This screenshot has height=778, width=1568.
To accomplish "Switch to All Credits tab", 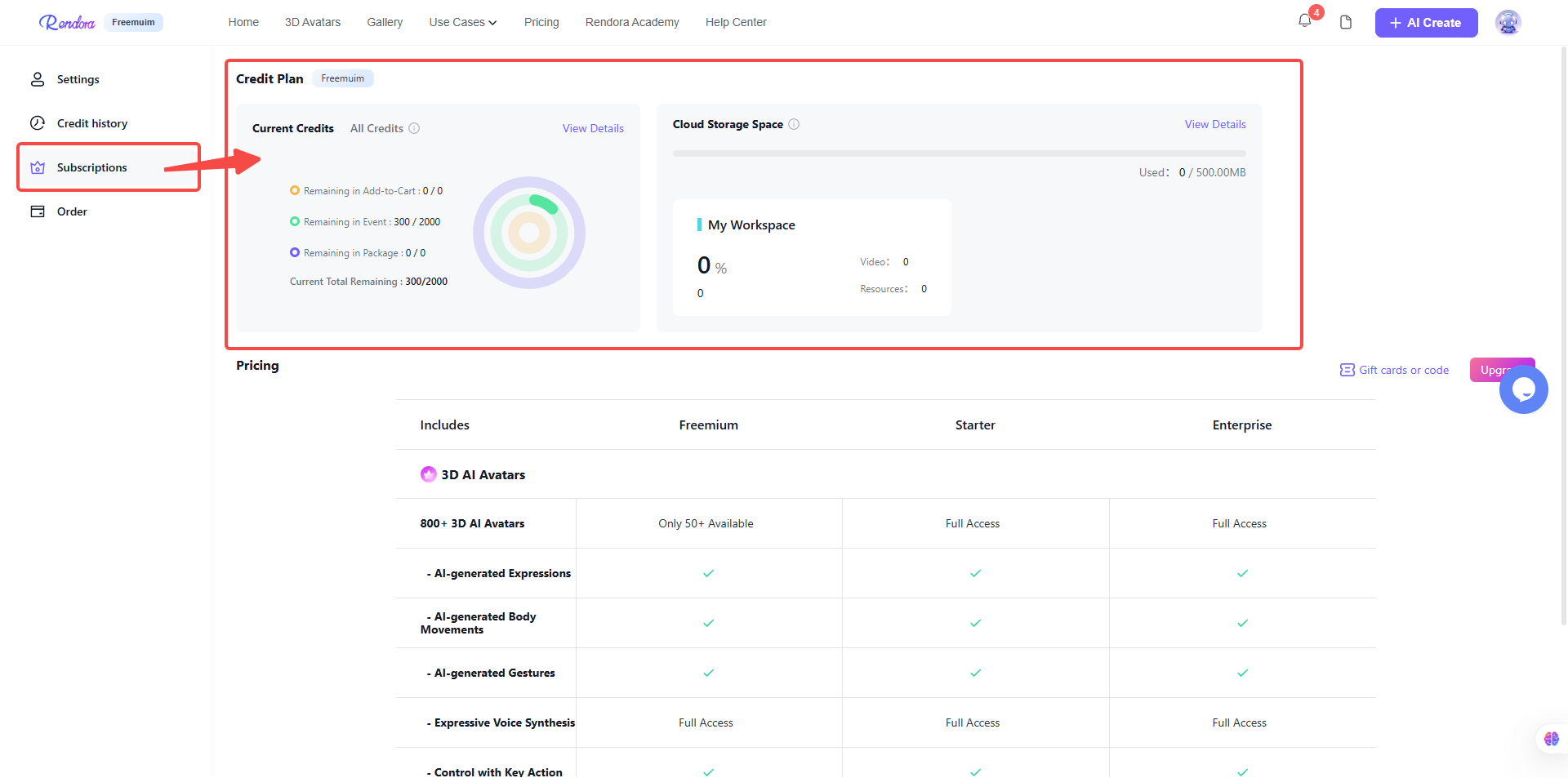I will coord(376,128).
